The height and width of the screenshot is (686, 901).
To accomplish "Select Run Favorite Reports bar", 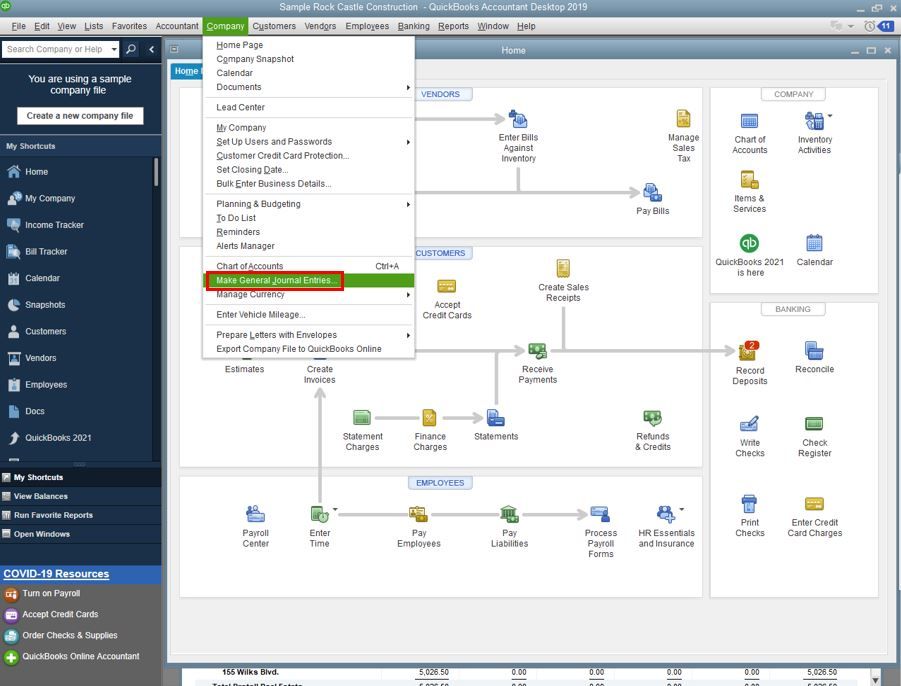I will pos(80,515).
